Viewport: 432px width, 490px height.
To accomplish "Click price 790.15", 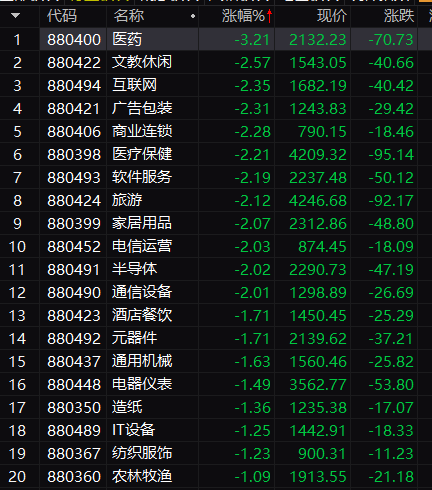I will pos(322,132).
